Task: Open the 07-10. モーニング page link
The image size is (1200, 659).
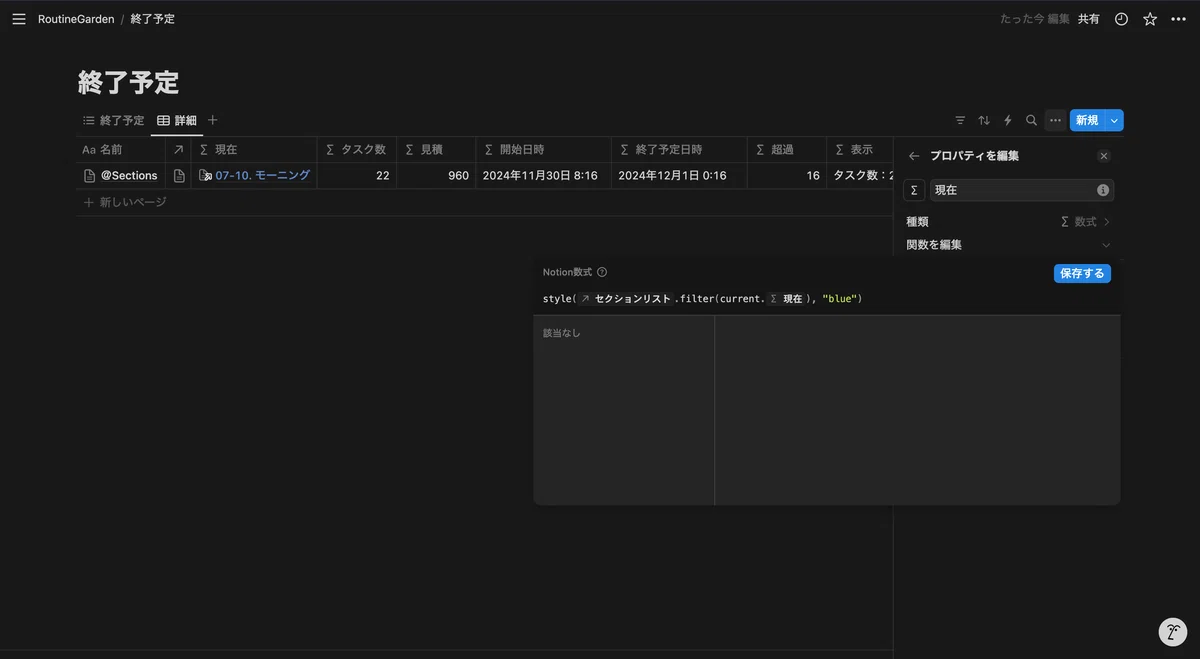Action: 254,175
